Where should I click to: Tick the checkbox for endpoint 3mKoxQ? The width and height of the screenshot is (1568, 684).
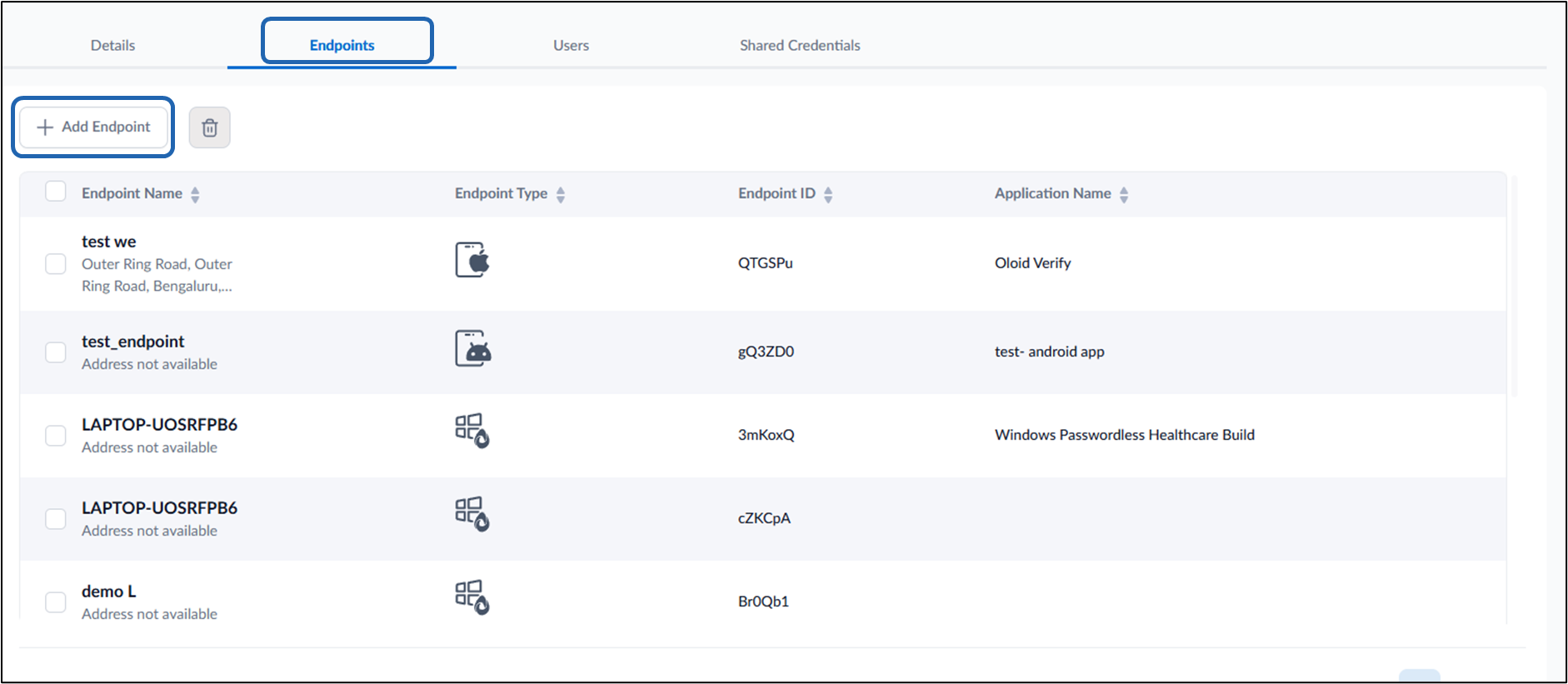click(x=56, y=436)
